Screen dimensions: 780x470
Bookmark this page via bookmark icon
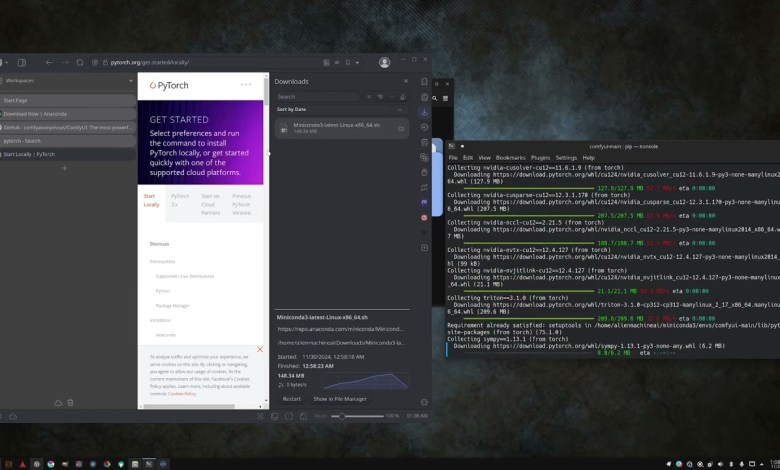click(348, 63)
